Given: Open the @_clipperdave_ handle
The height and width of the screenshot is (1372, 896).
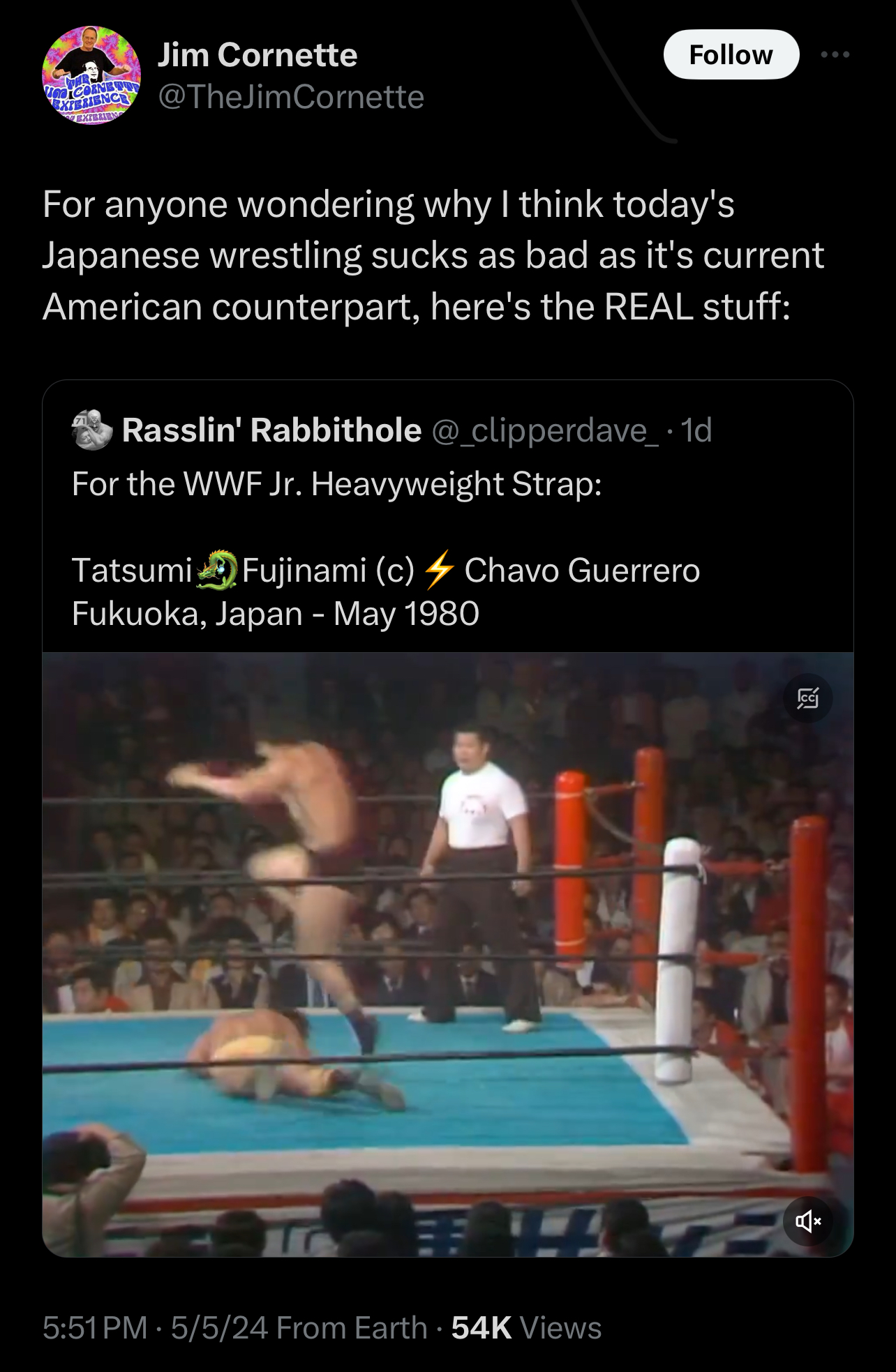Looking at the screenshot, I should click(x=545, y=430).
